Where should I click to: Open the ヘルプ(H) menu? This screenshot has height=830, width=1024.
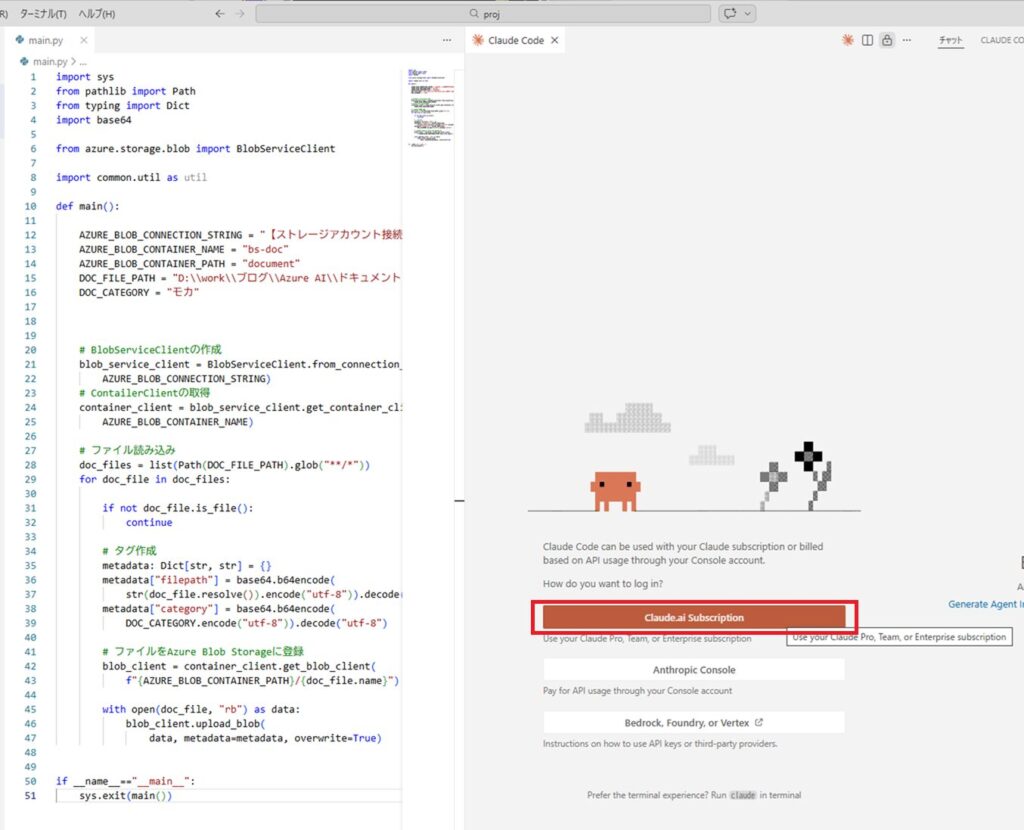pos(96,14)
